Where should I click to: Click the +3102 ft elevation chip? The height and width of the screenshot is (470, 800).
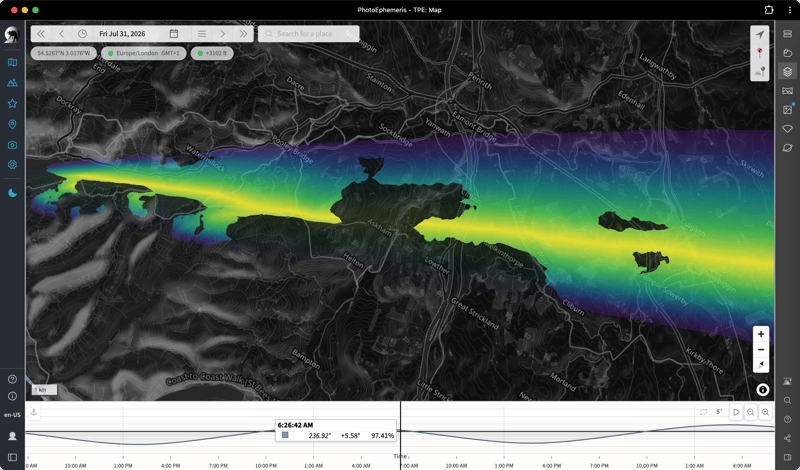coord(212,53)
